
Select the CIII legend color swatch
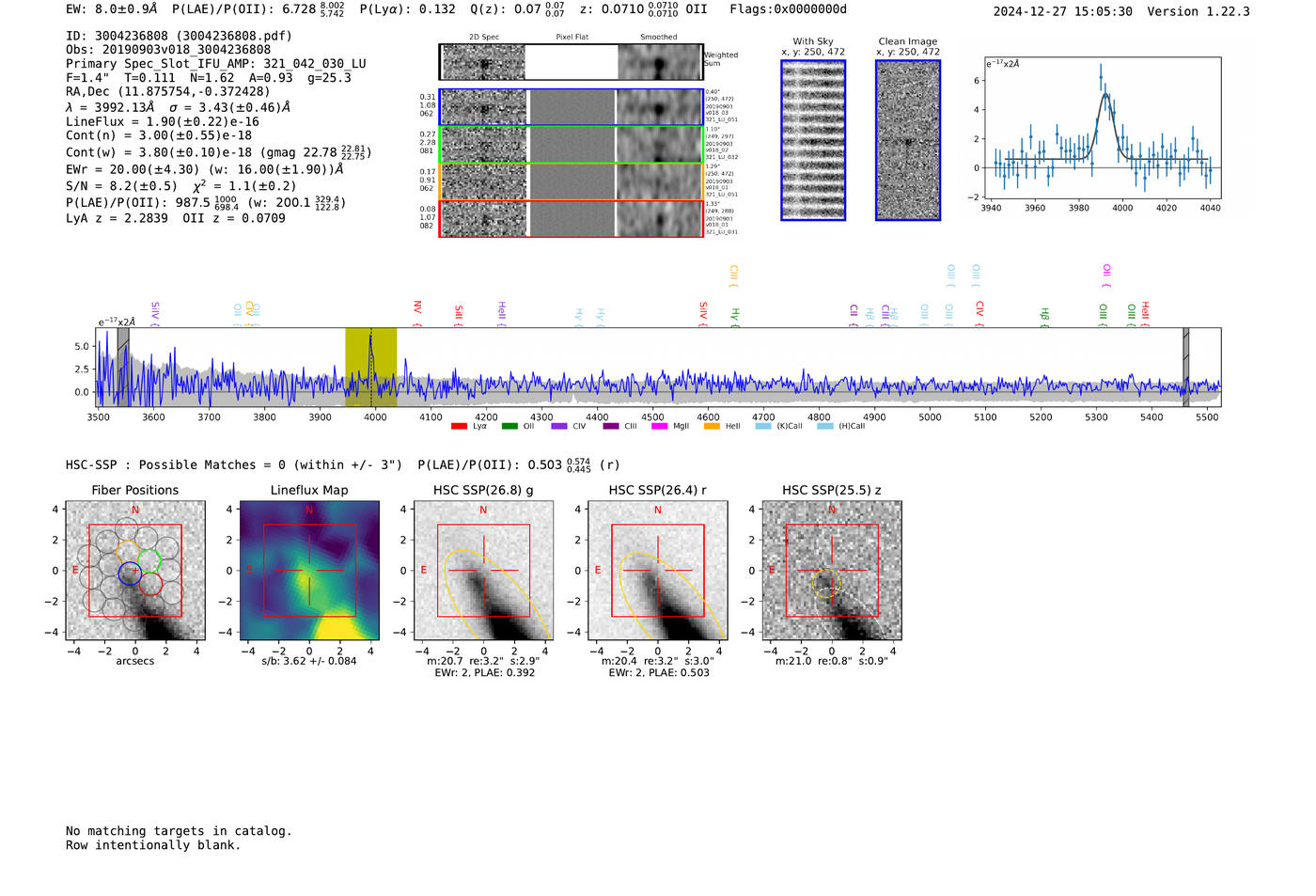pyautogui.click(x=611, y=427)
